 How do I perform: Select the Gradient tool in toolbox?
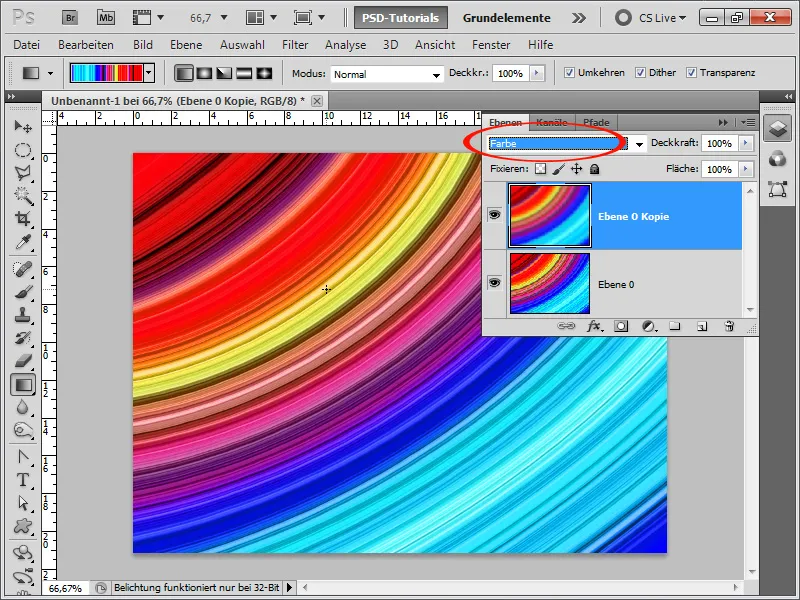point(23,385)
